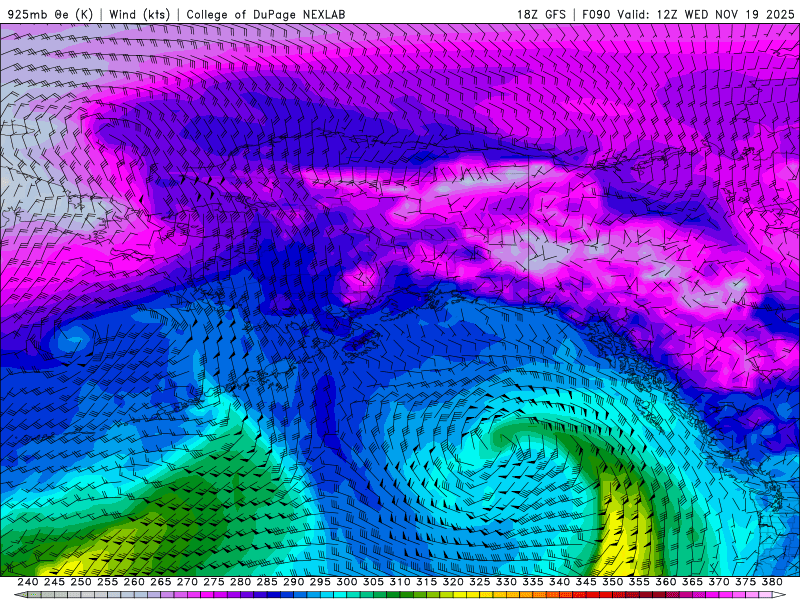Viewport: 800px width, 600px height.
Task: Click the 240 value on color scale
Action: pyautogui.click(x=28, y=582)
